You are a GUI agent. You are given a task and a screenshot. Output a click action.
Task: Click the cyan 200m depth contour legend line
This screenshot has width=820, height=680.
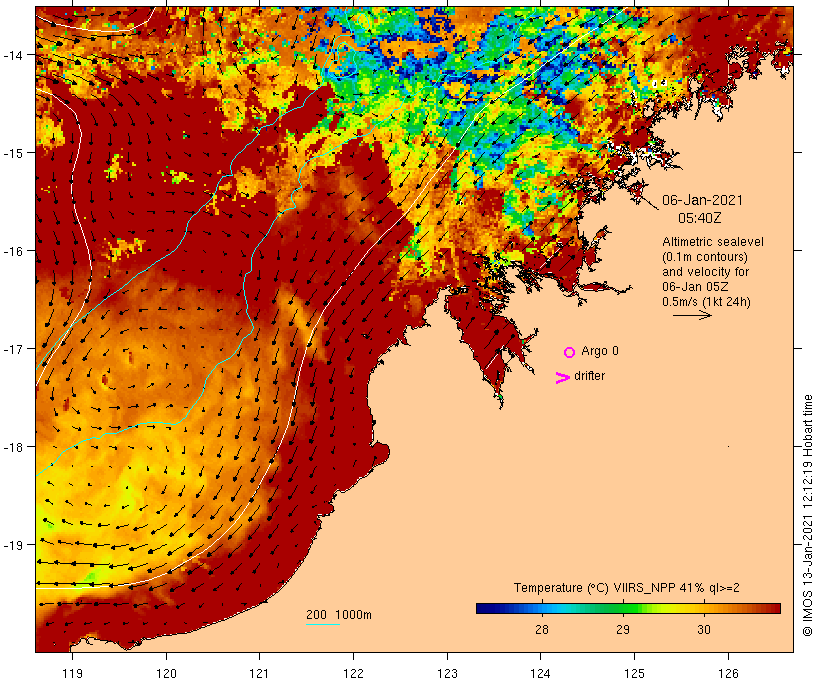pos(323,624)
